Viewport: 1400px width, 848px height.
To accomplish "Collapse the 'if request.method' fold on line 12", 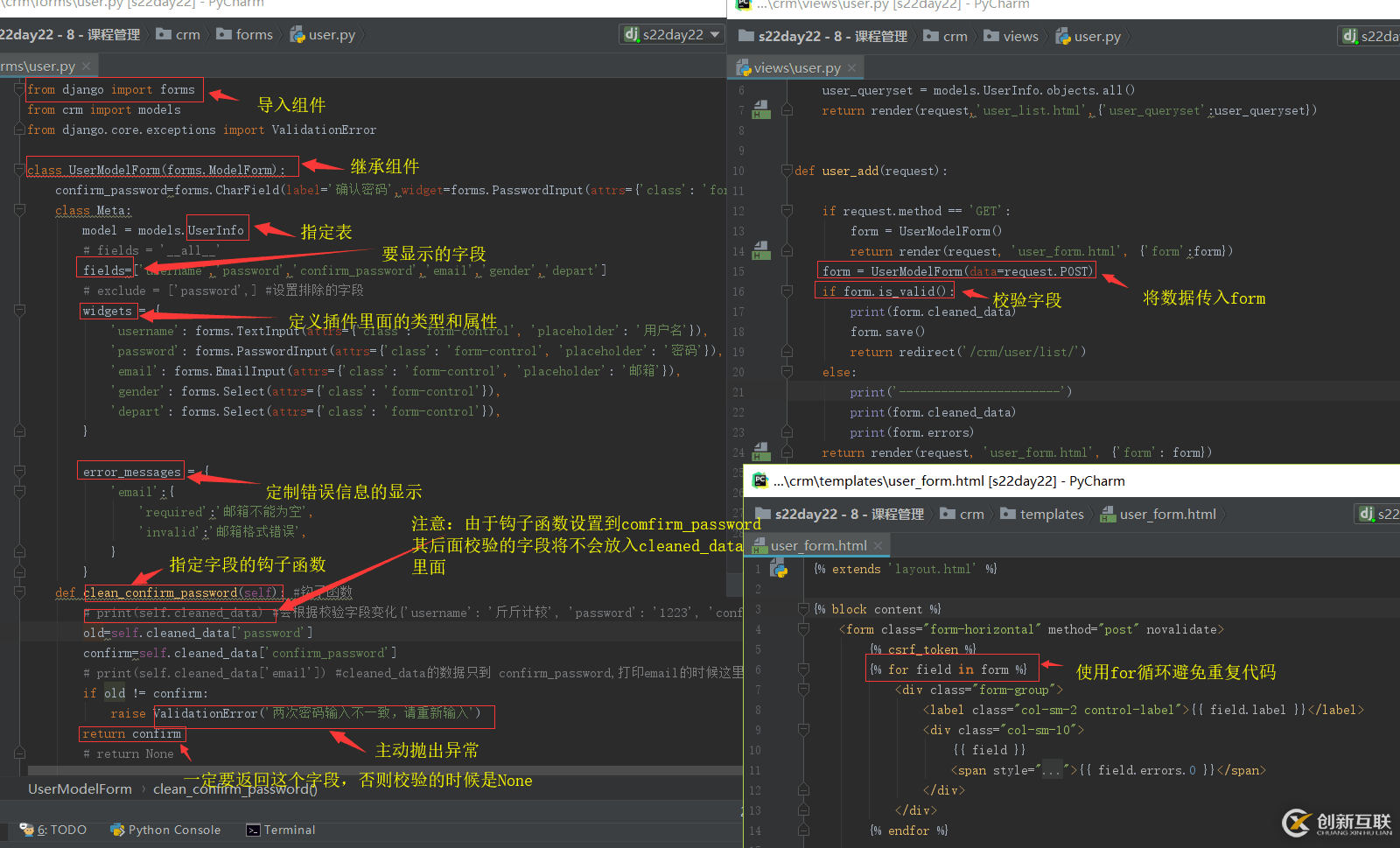I will coord(787,211).
